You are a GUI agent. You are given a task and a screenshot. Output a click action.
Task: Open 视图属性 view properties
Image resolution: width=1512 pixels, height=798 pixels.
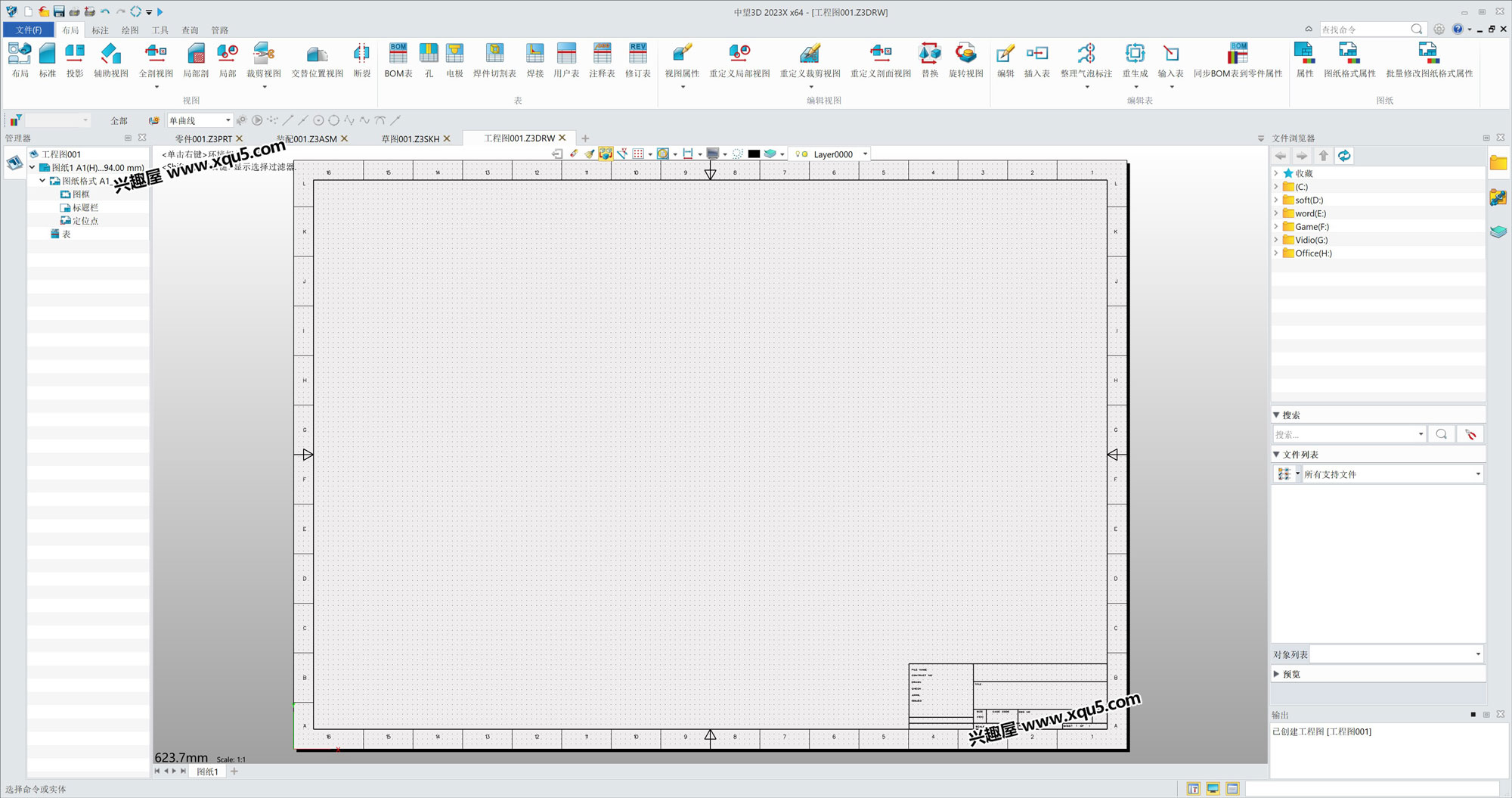(x=682, y=60)
